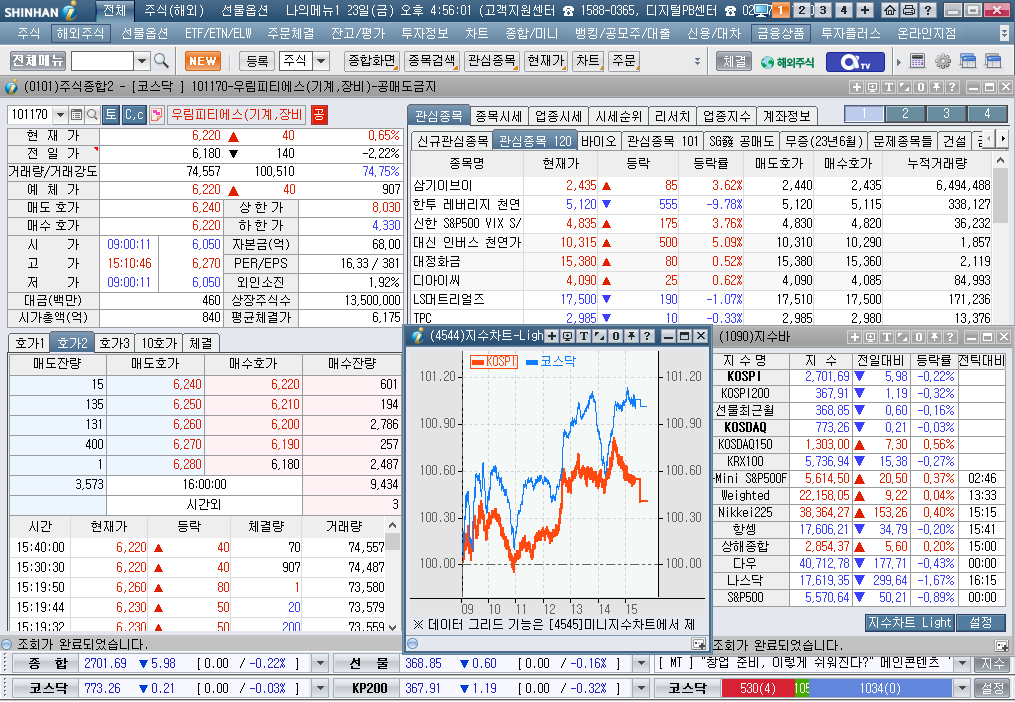This screenshot has width=1015, height=702.
Task: Open the orange NEW badge button
Action: tap(203, 61)
